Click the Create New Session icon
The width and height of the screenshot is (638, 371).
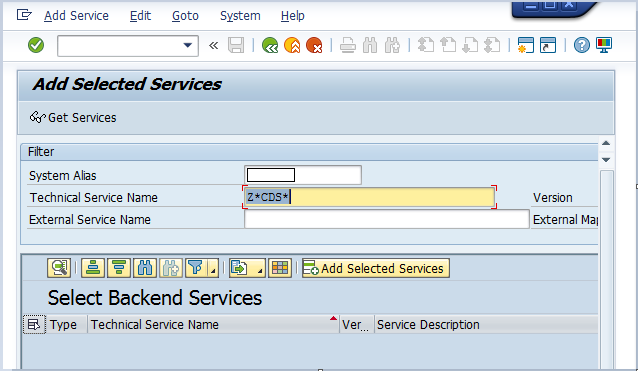[525, 45]
